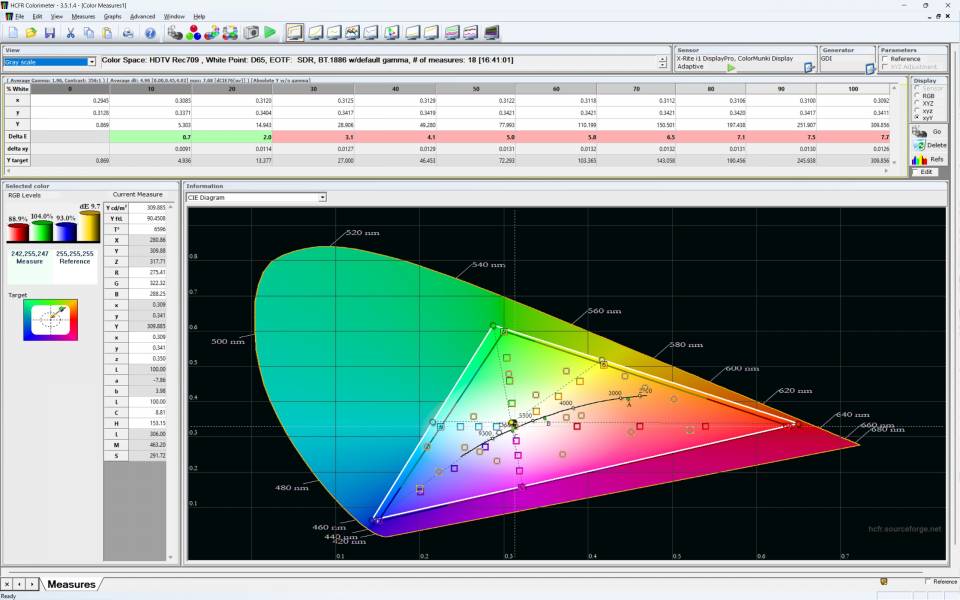Click the Delete button in Display panel
The width and height of the screenshot is (960, 600).
coord(929,145)
